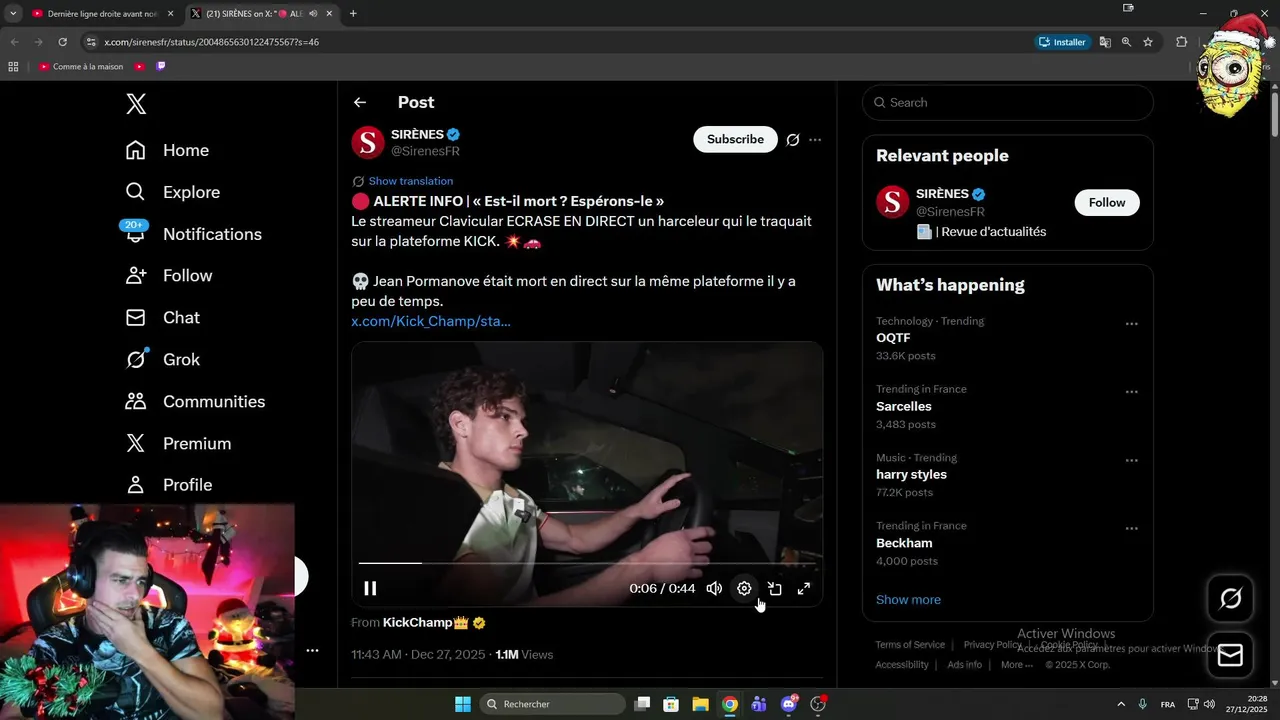This screenshot has width=1280, height=720.
Task: Pause the video
Action: click(370, 588)
